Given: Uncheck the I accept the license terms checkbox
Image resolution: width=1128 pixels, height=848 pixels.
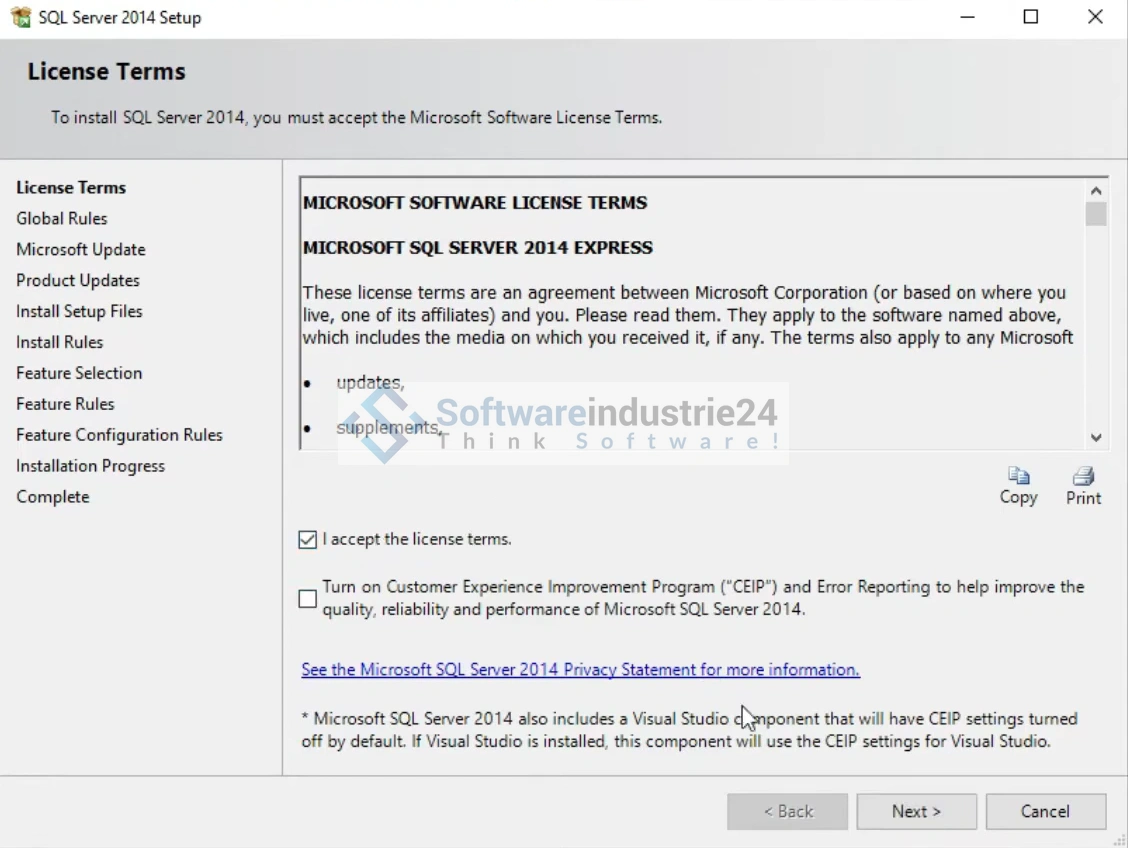Looking at the screenshot, I should click(x=308, y=540).
